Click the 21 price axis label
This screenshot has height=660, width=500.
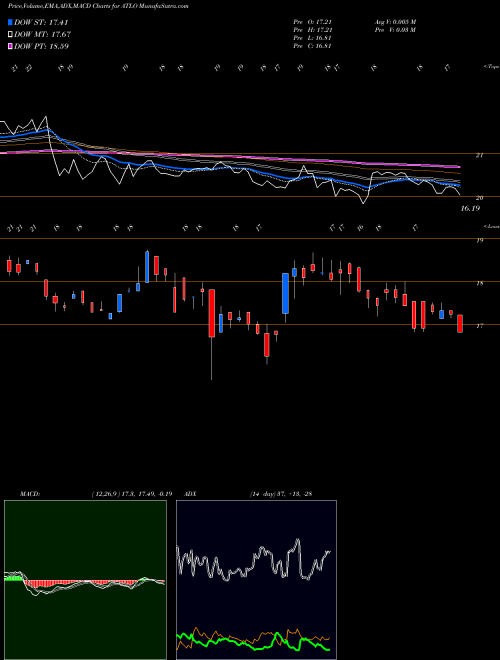point(479,155)
